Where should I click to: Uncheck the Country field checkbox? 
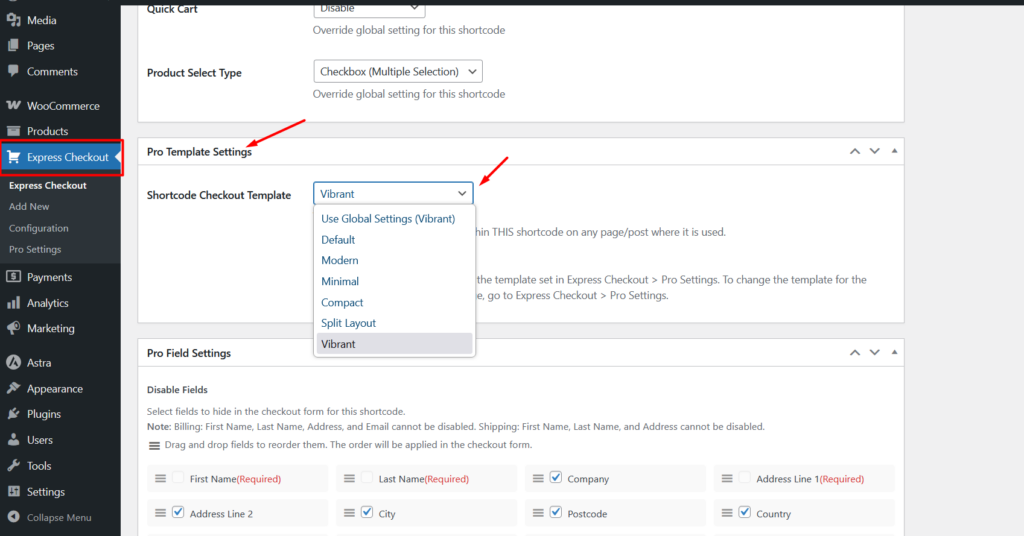click(x=744, y=513)
